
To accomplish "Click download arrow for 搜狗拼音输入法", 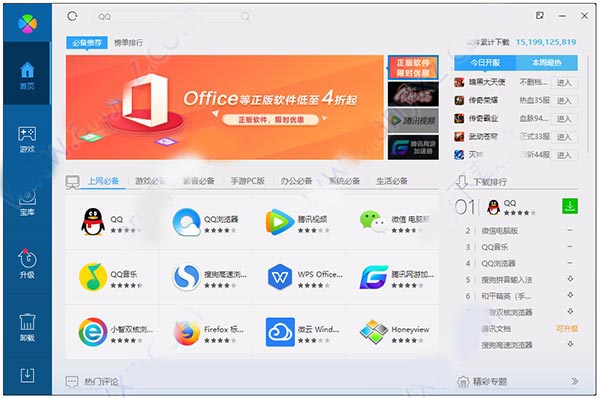I will (x=570, y=279).
